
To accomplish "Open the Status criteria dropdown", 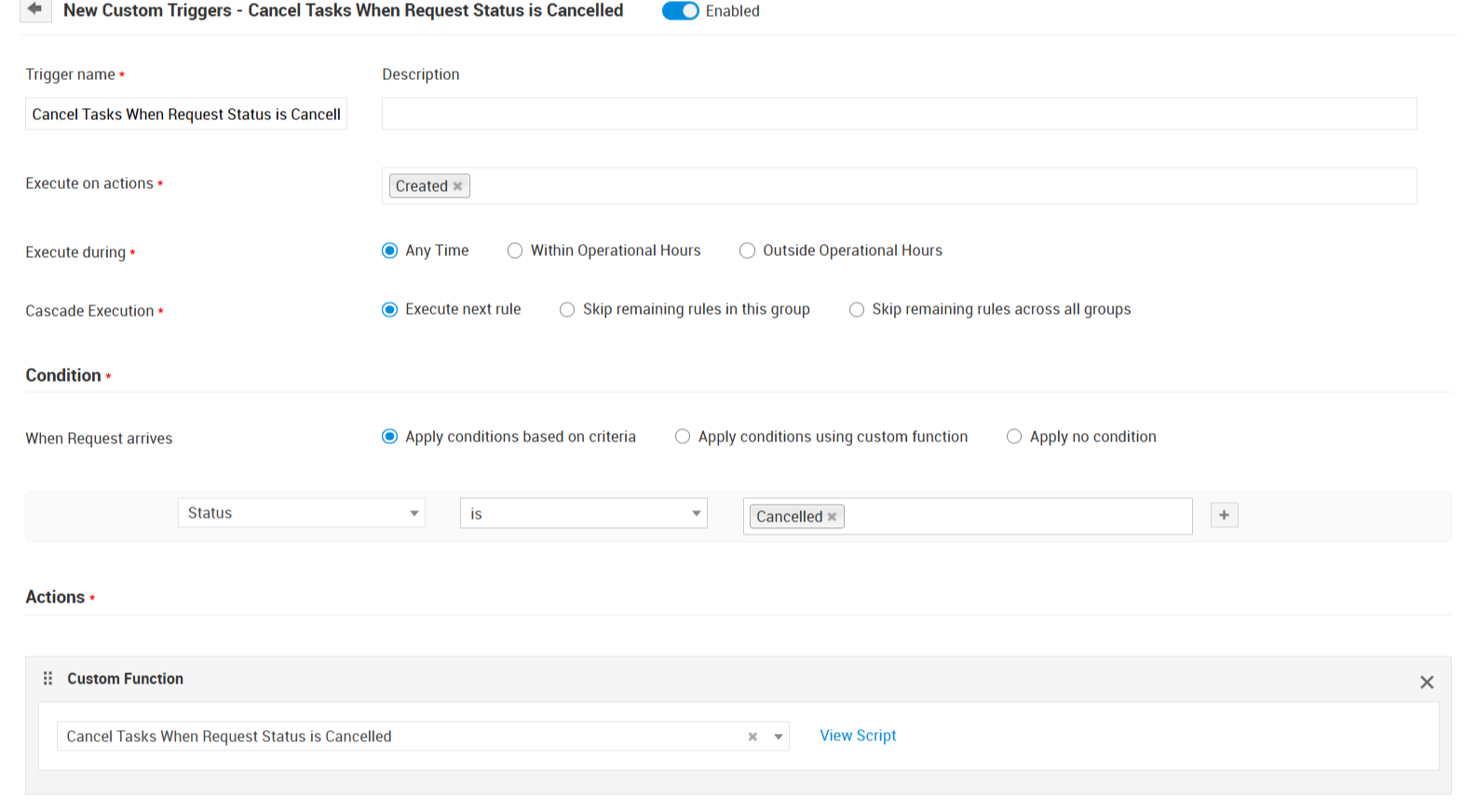I will (301, 513).
